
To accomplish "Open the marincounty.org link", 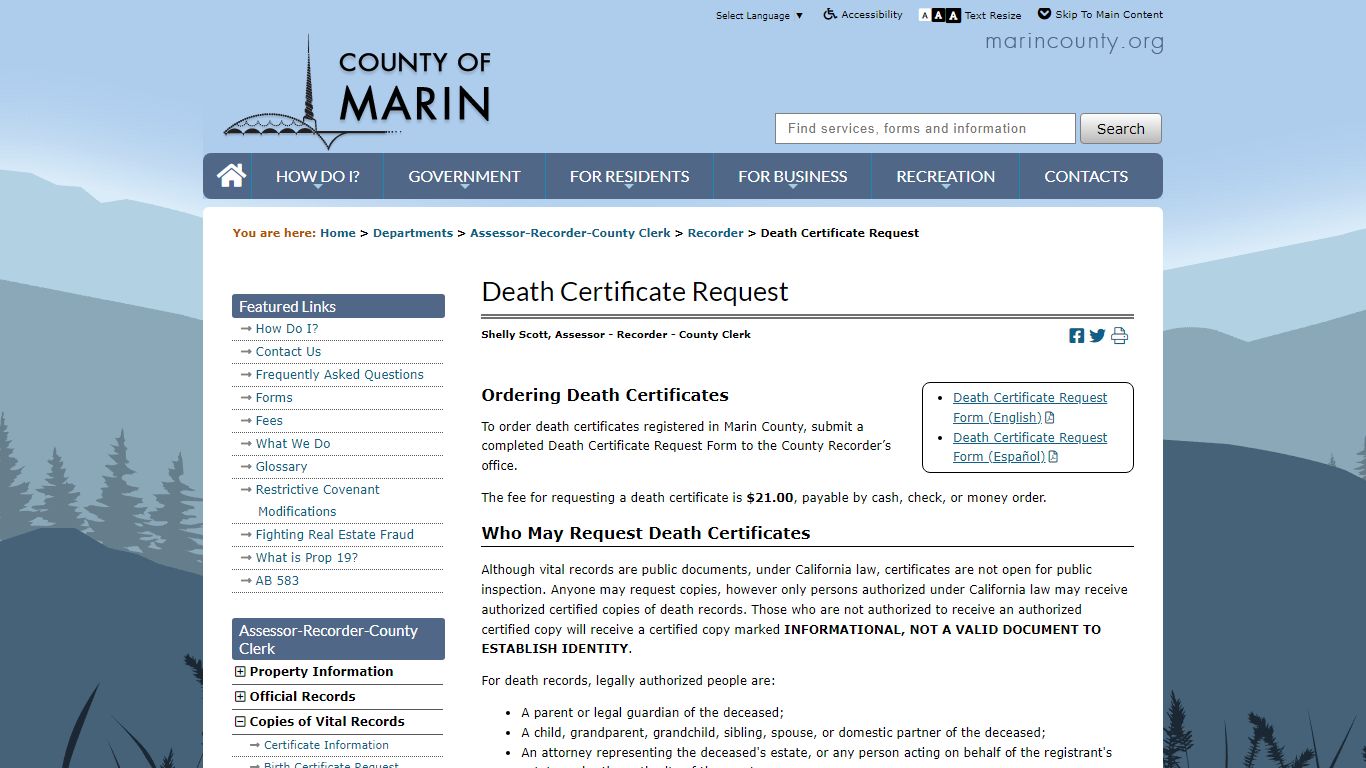I will point(1074,42).
